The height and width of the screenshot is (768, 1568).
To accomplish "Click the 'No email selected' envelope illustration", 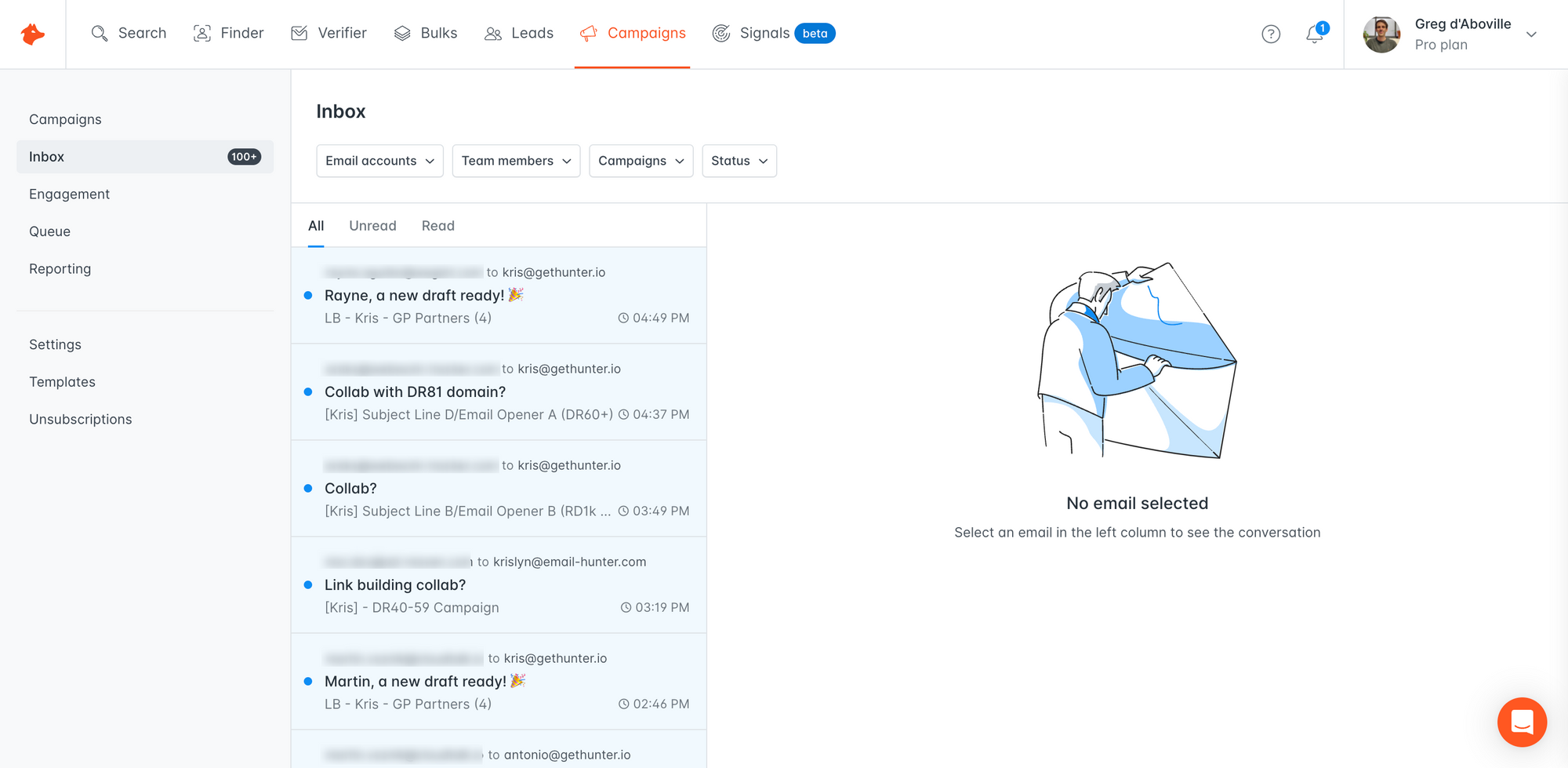I will coord(1137,361).
